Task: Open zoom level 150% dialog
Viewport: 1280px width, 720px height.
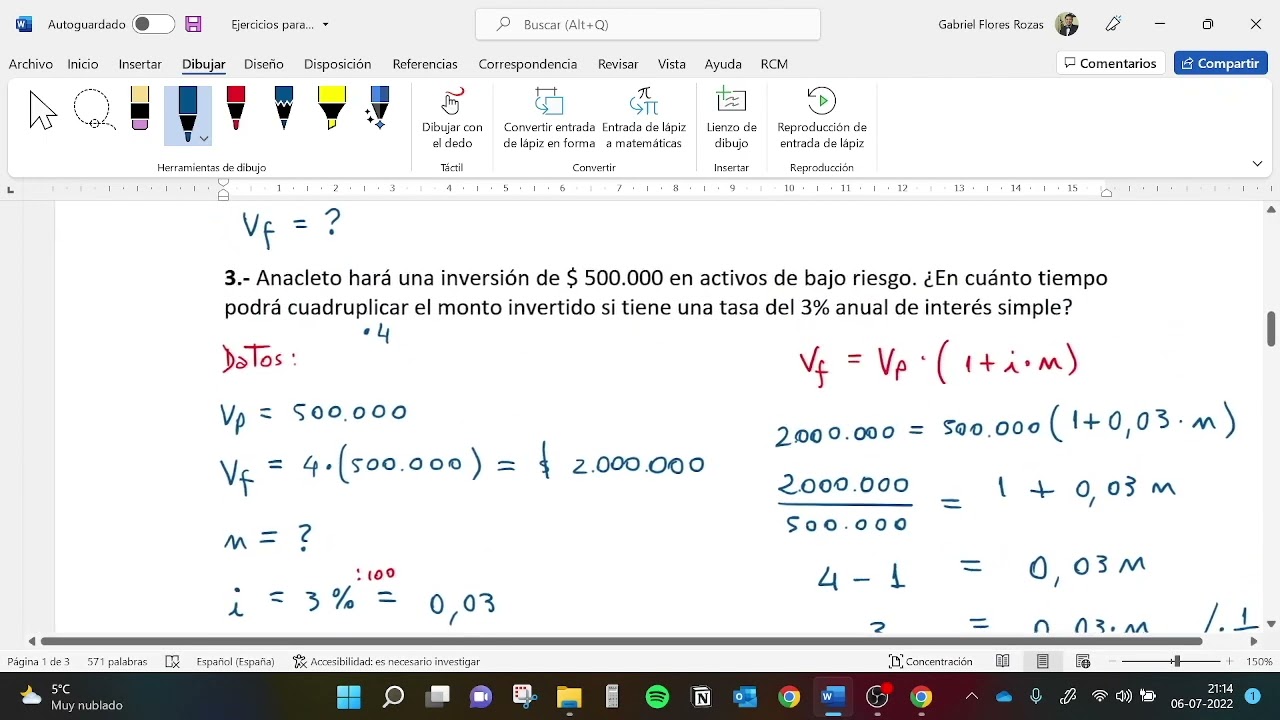Action: click(1259, 661)
